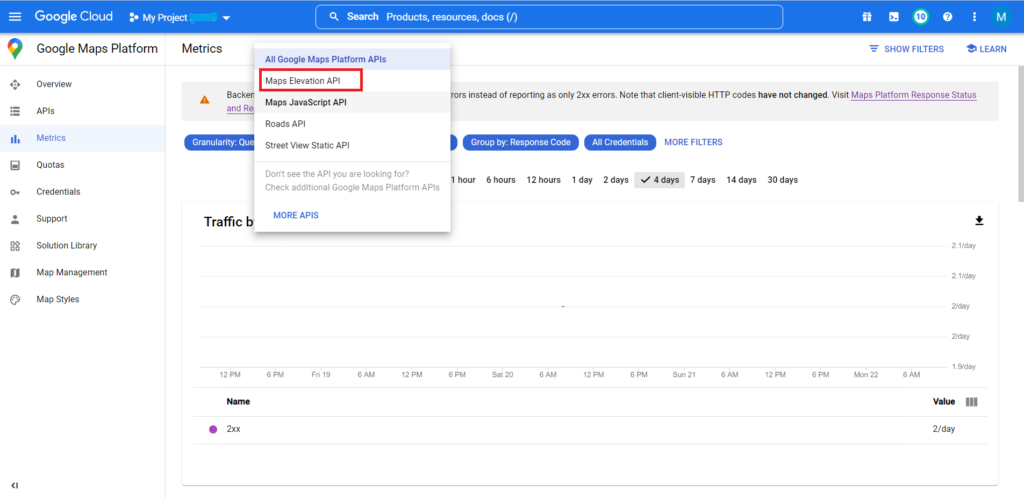This screenshot has height=498, width=1024.
Task: Select Metrics in sidebar
Action: 82,138
